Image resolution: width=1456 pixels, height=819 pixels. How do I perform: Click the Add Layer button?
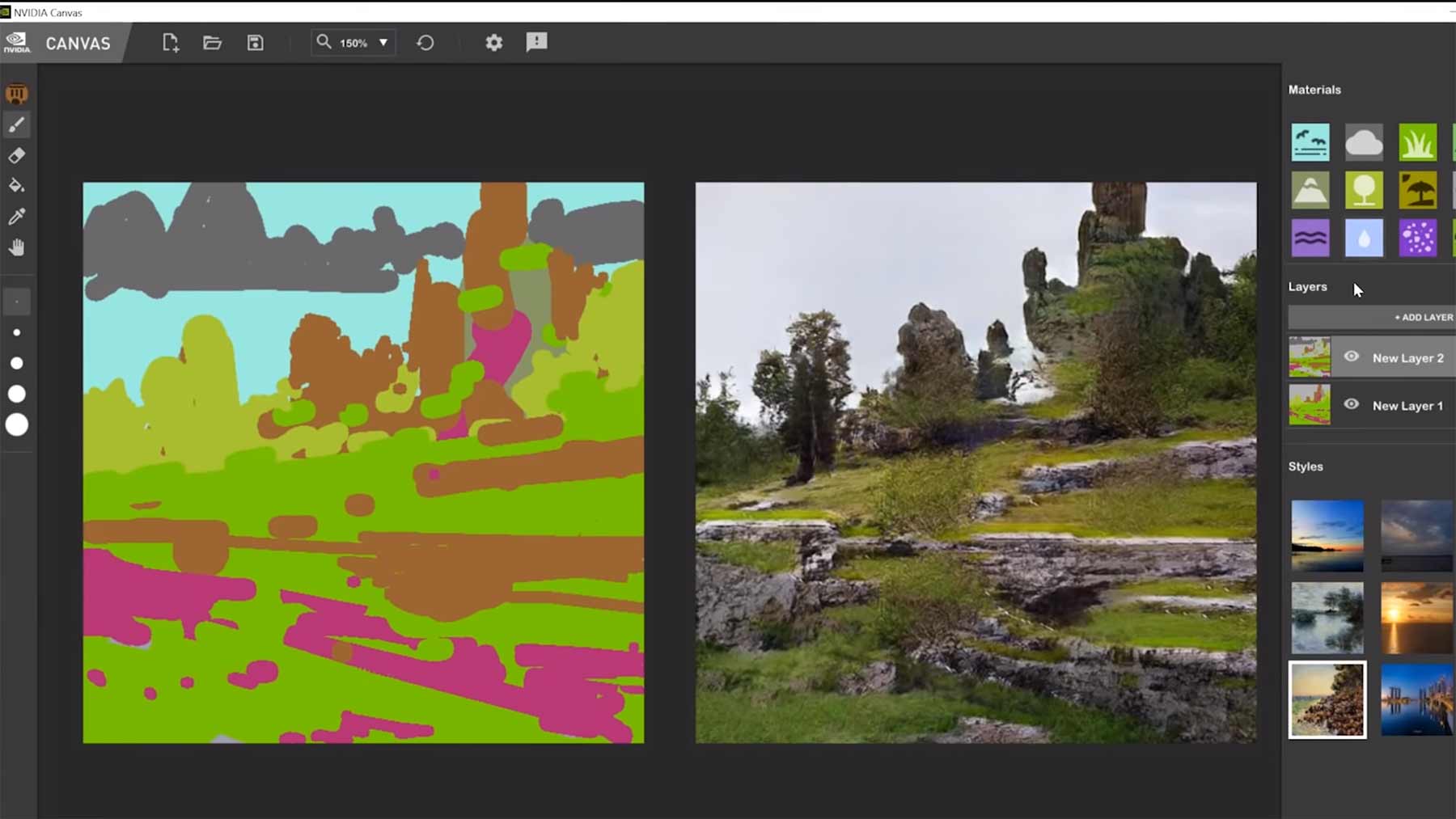pos(1423,317)
